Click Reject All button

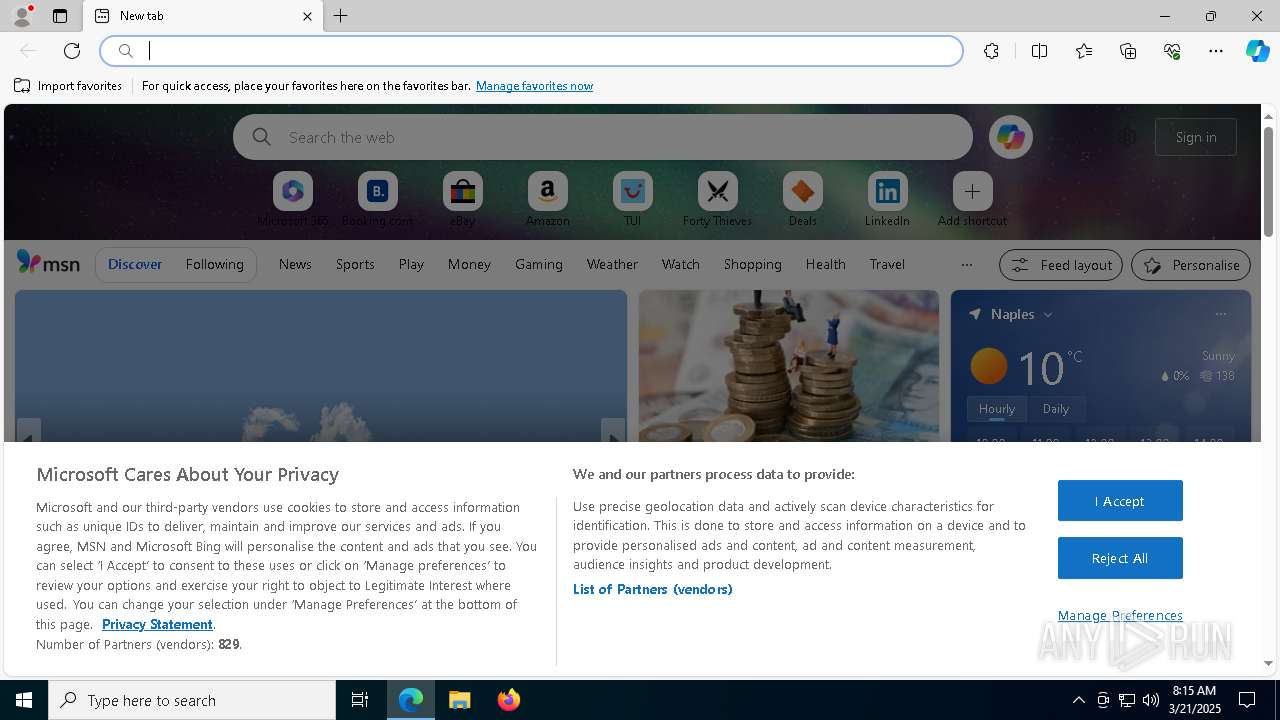coord(1120,558)
